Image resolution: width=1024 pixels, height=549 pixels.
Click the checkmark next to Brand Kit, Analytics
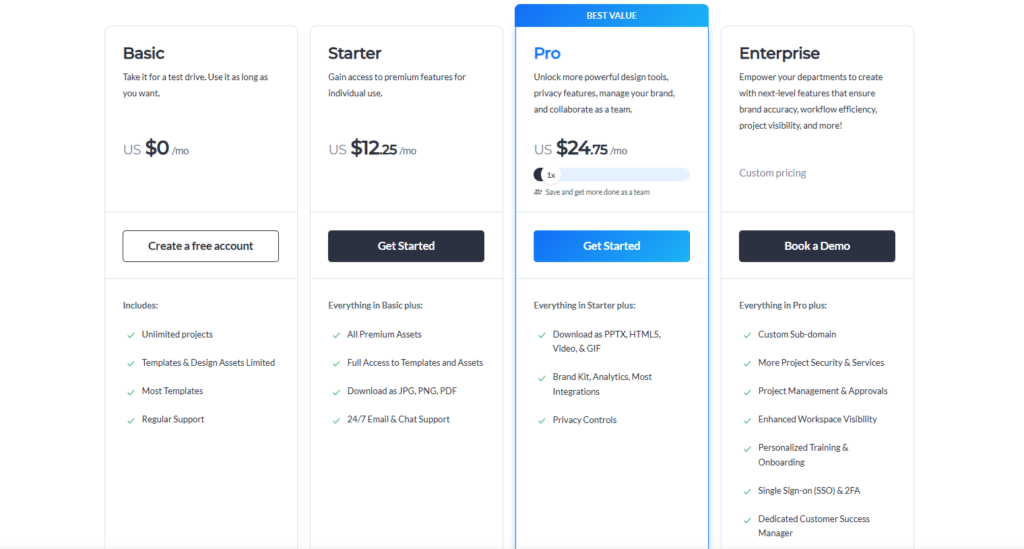click(x=541, y=378)
